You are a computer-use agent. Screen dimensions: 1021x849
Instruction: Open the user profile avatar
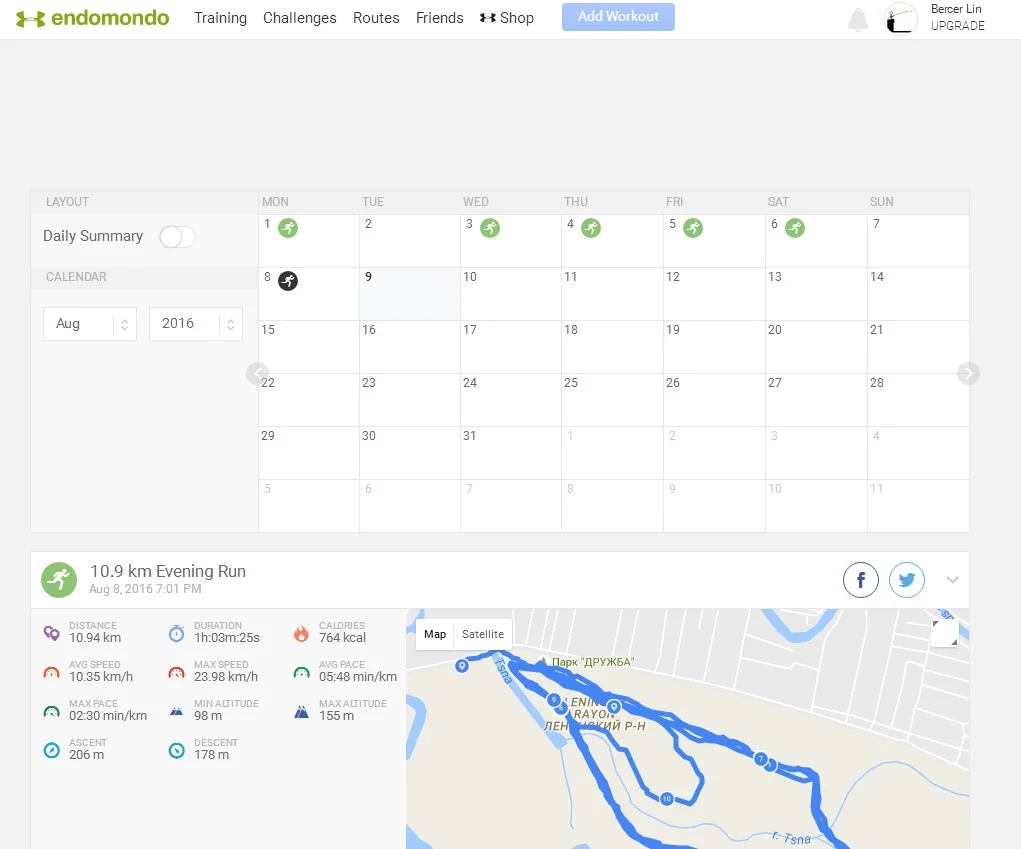(902, 18)
